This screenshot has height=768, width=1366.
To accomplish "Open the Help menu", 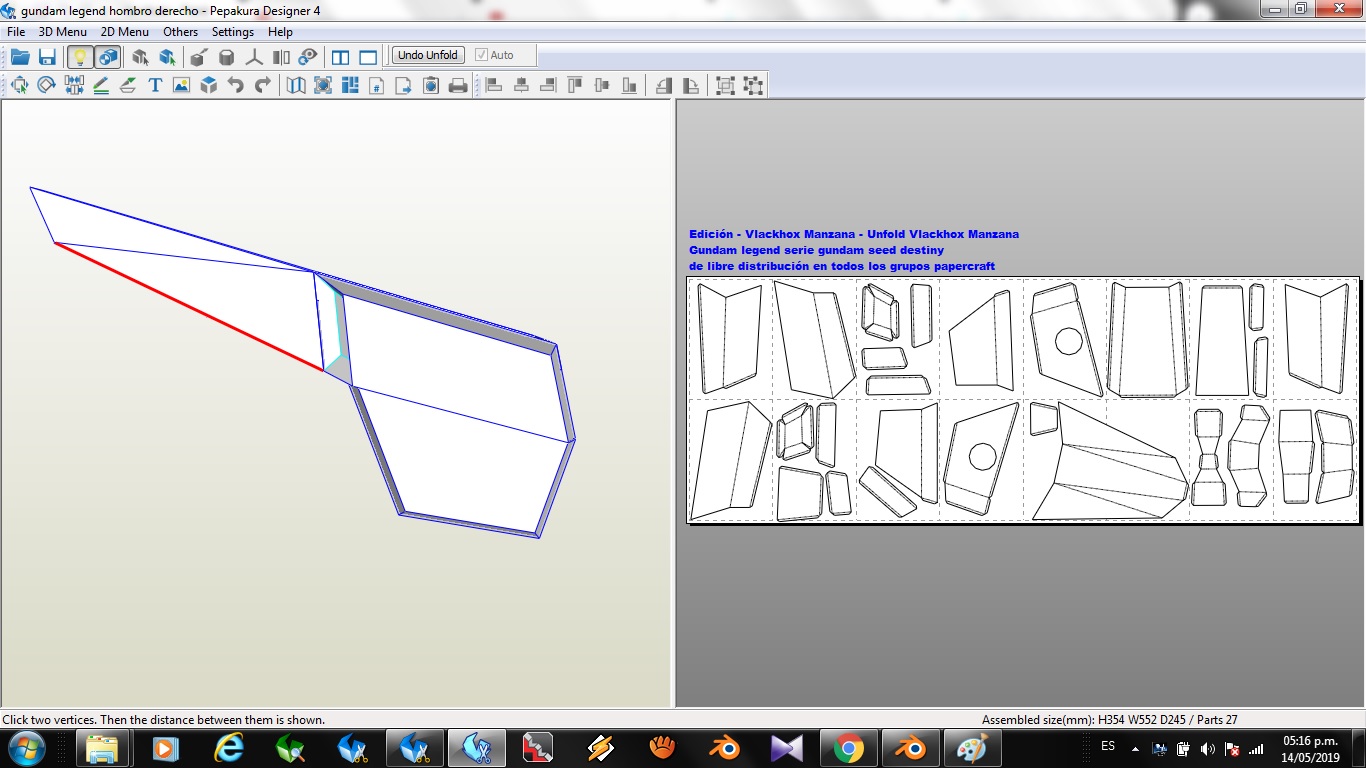I will click(x=280, y=32).
